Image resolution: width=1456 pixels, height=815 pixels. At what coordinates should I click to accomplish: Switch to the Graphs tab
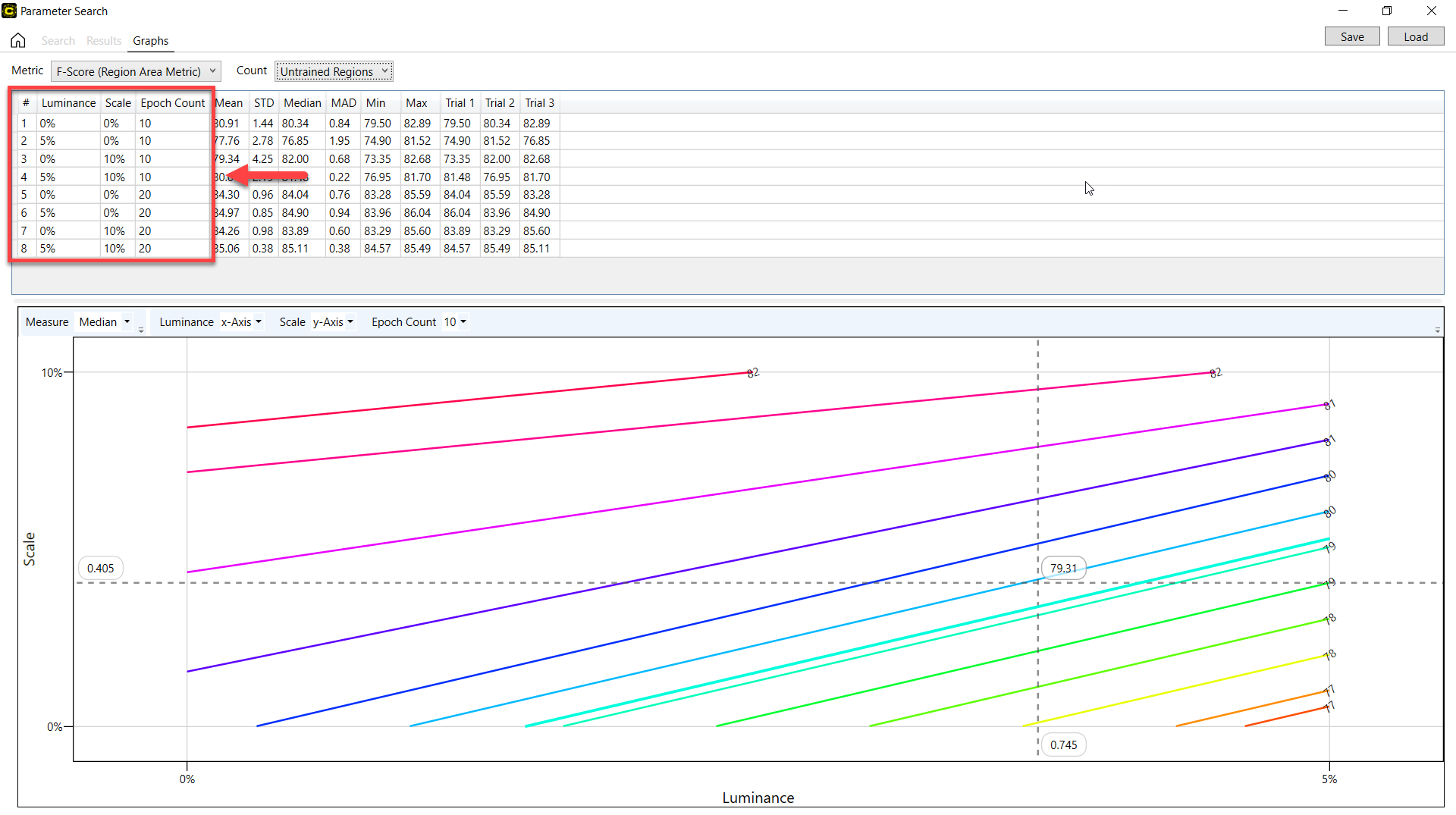pyautogui.click(x=150, y=41)
